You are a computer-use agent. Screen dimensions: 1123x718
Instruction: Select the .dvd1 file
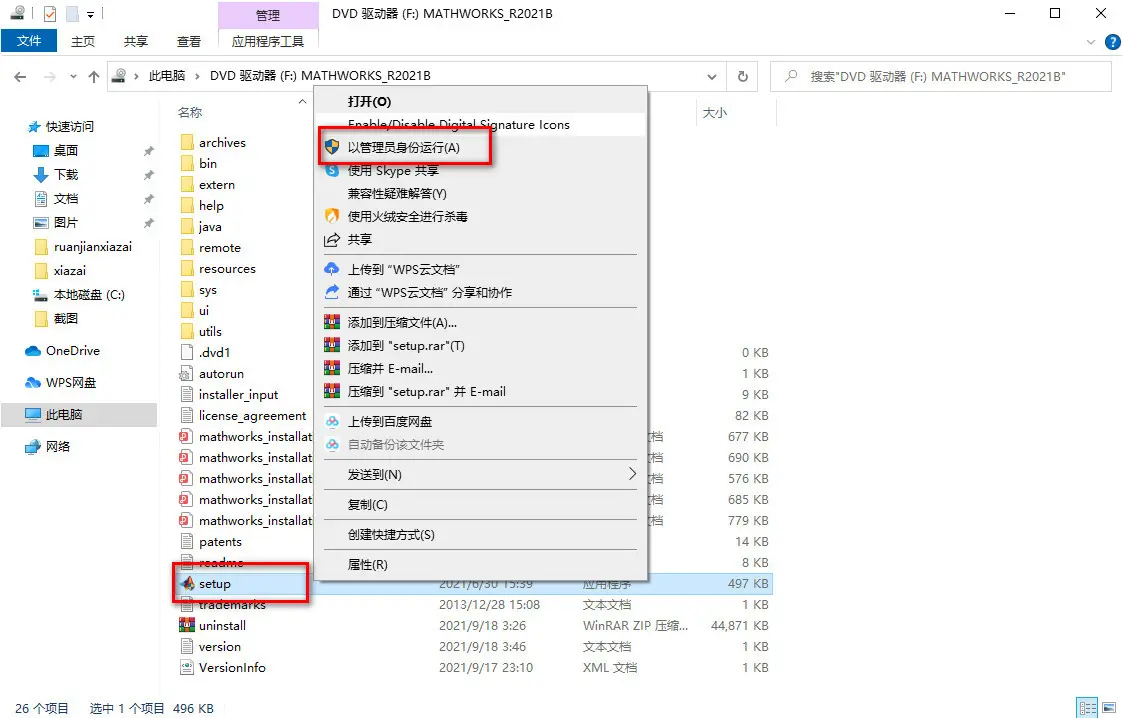[x=214, y=352]
